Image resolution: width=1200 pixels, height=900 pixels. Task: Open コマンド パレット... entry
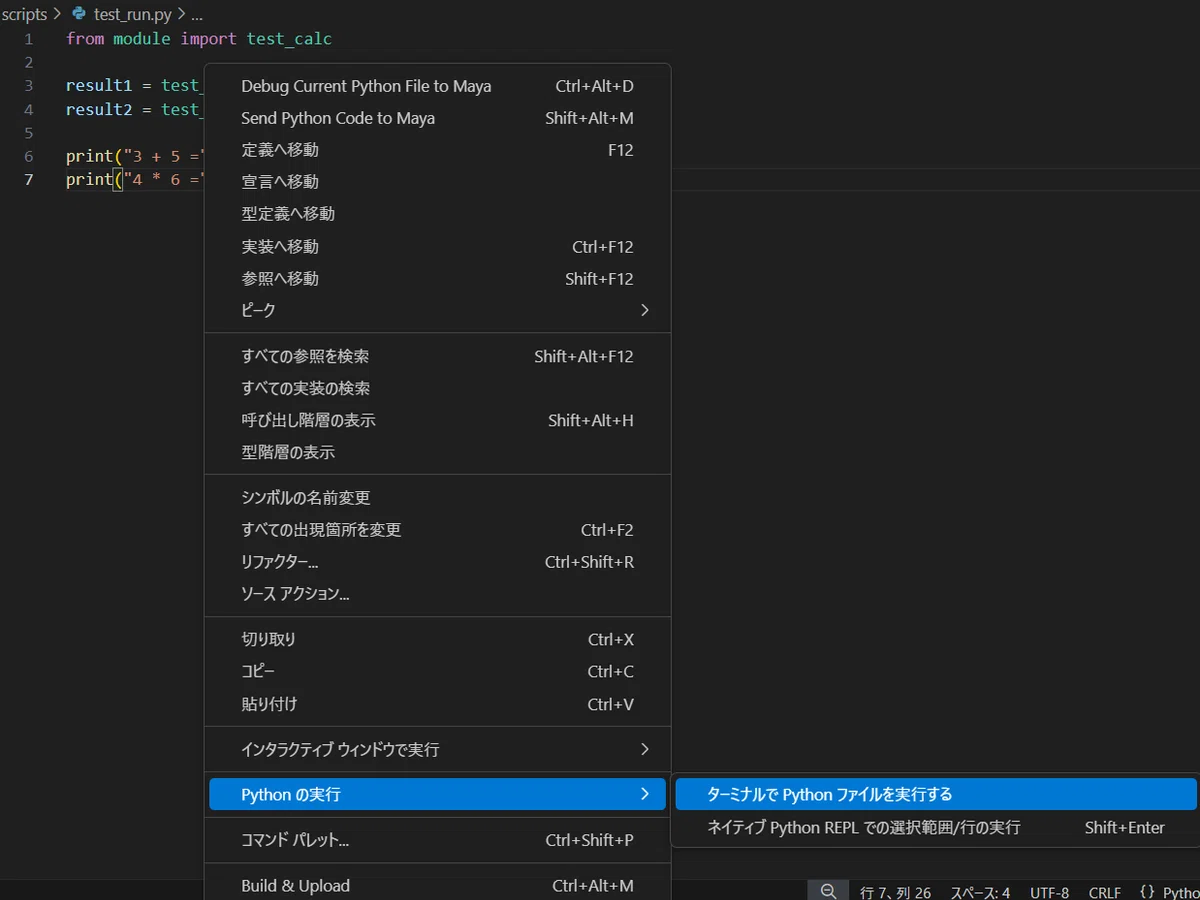pyautogui.click(x=437, y=840)
